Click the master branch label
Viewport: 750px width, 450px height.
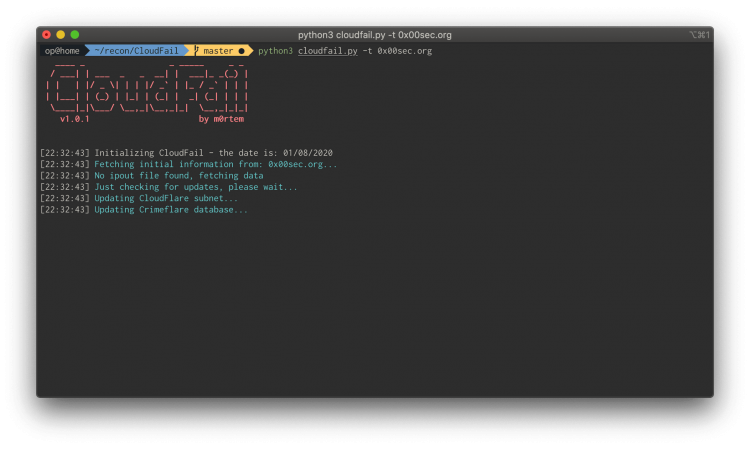[x=218, y=51]
